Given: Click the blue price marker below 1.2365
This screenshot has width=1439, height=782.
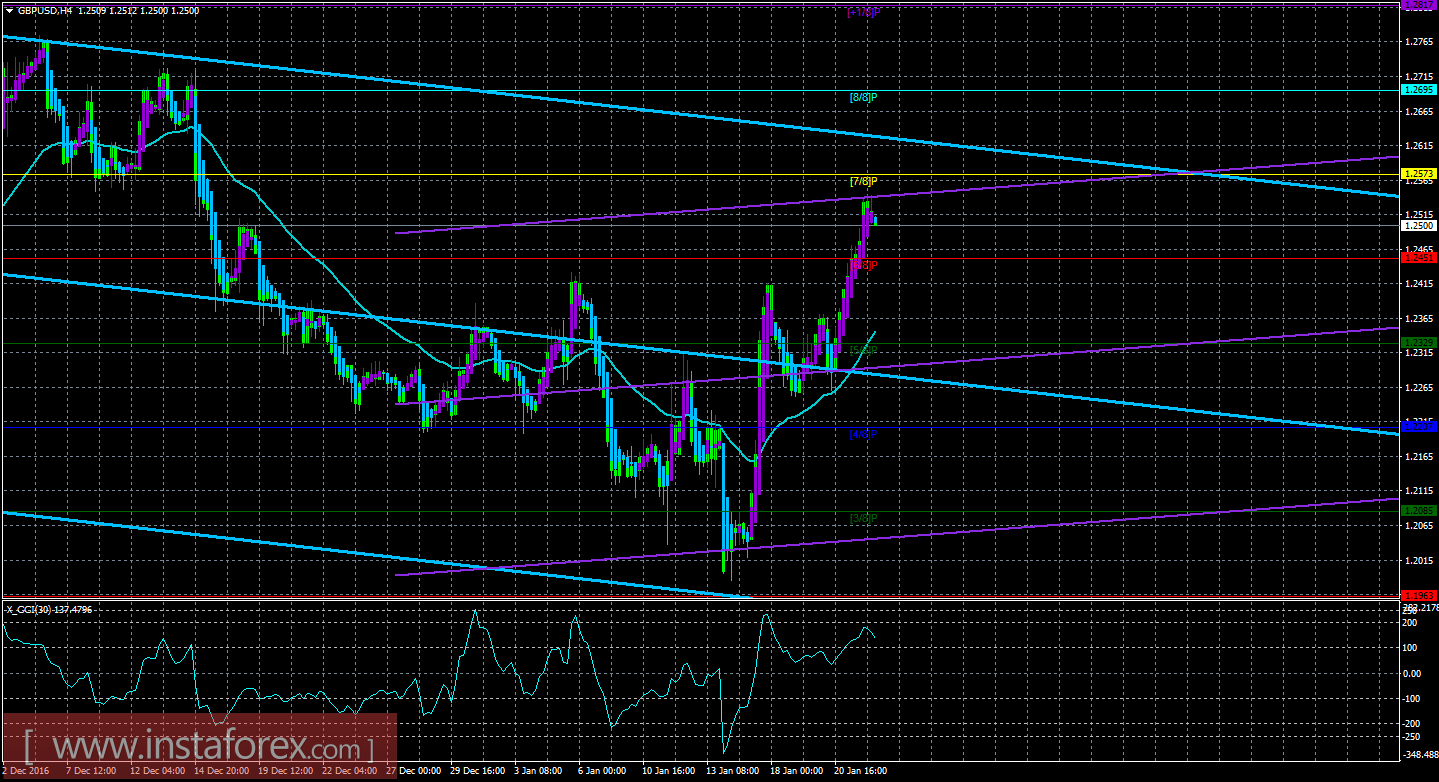Looking at the screenshot, I should point(1421,427).
